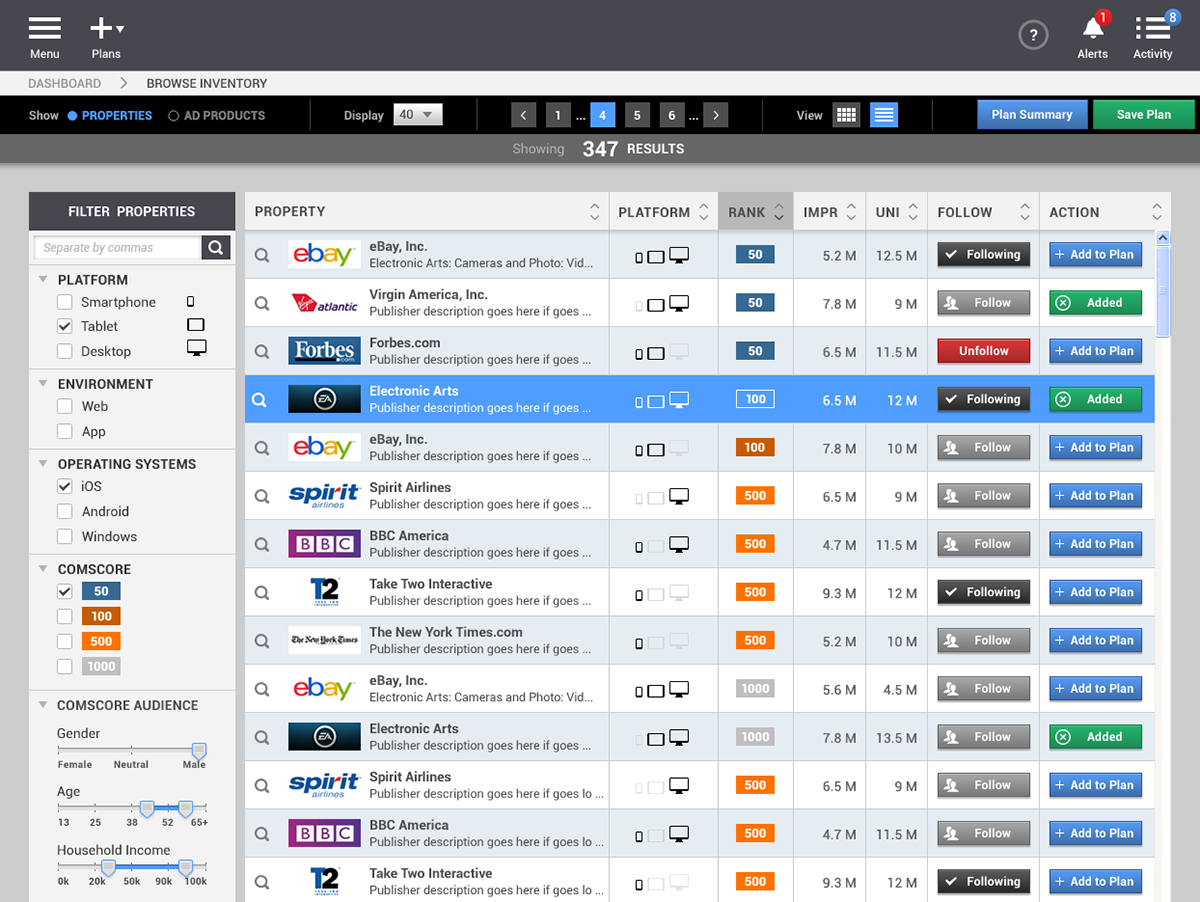Click The New York Times logo thumbnail

click(x=324, y=641)
